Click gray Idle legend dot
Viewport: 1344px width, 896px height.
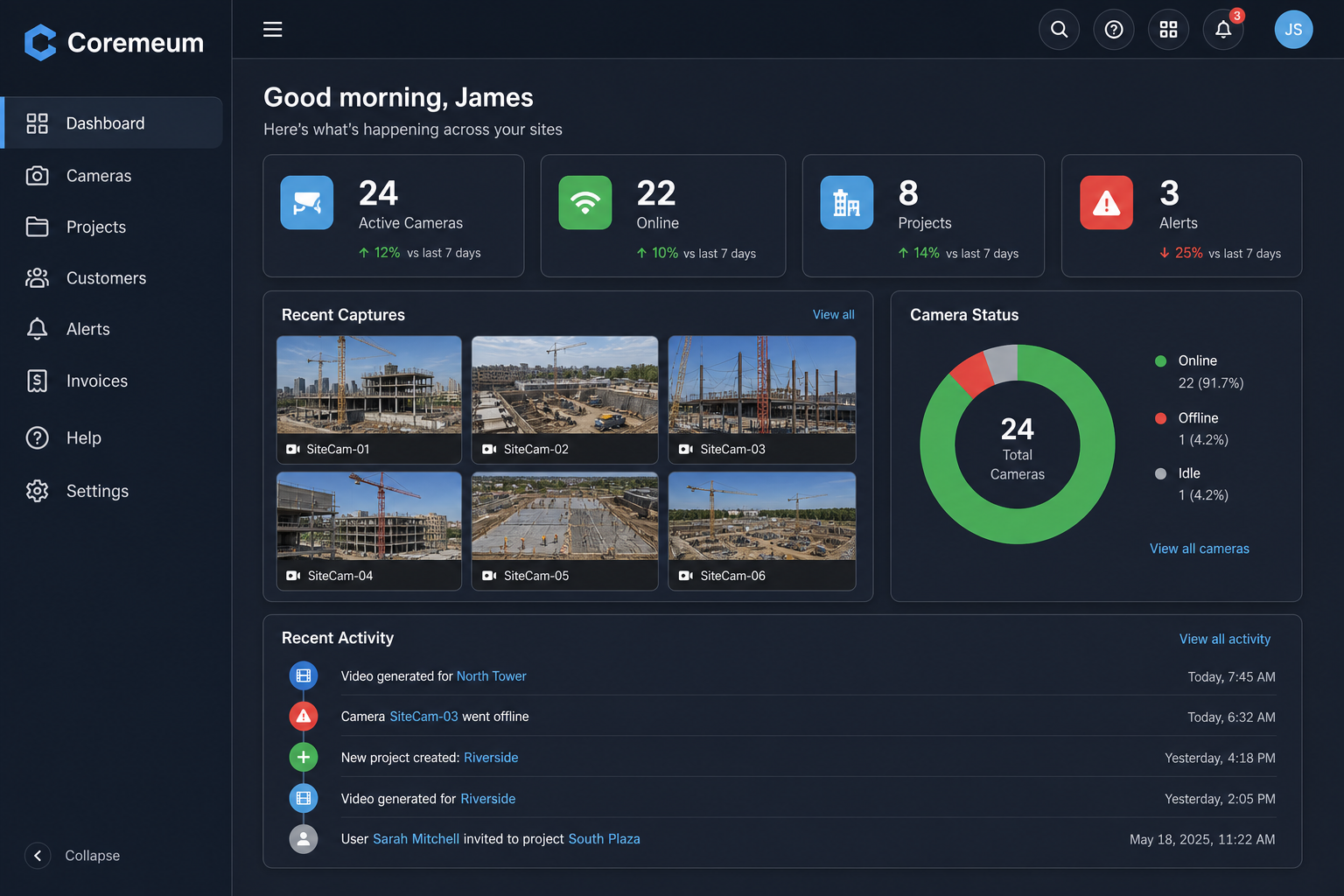tap(1160, 473)
